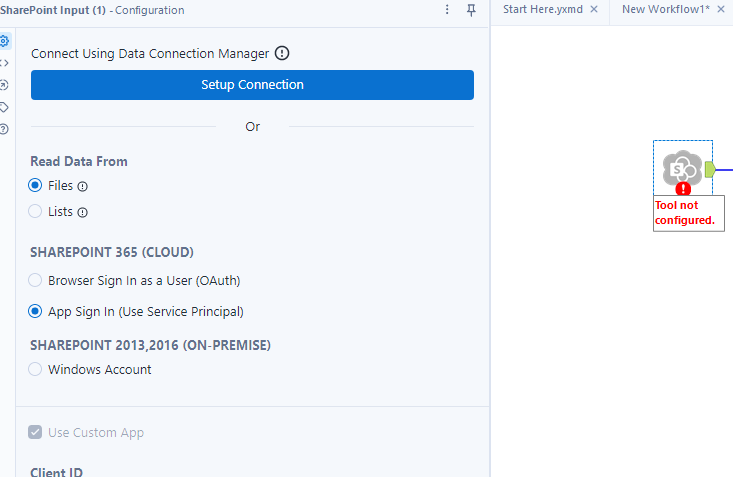733x477 pixels.
Task: Select the Lists radio button
Action: coord(36,211)
